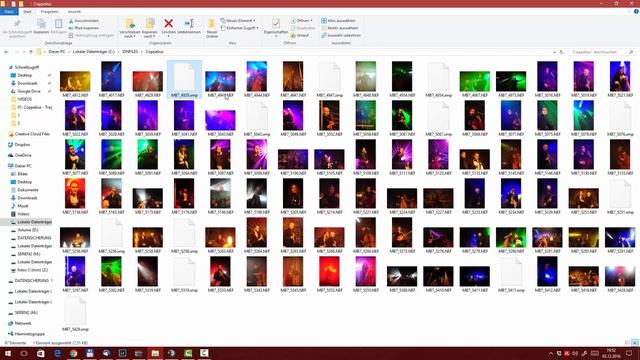
Task: Select the MB7_5428.xmp file in last row
Action: (x=75, y=313)
